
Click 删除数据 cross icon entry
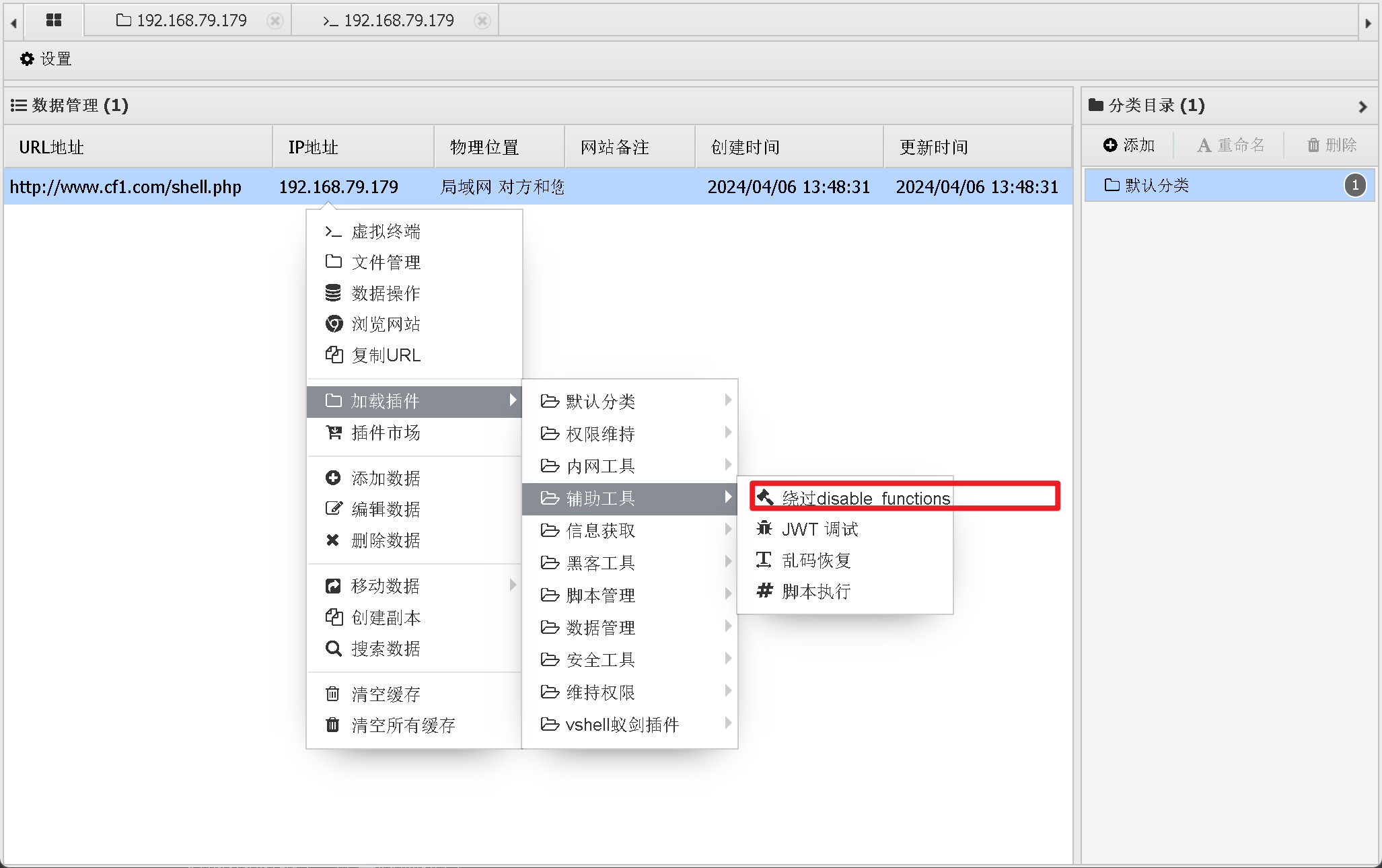click(386, 540)
